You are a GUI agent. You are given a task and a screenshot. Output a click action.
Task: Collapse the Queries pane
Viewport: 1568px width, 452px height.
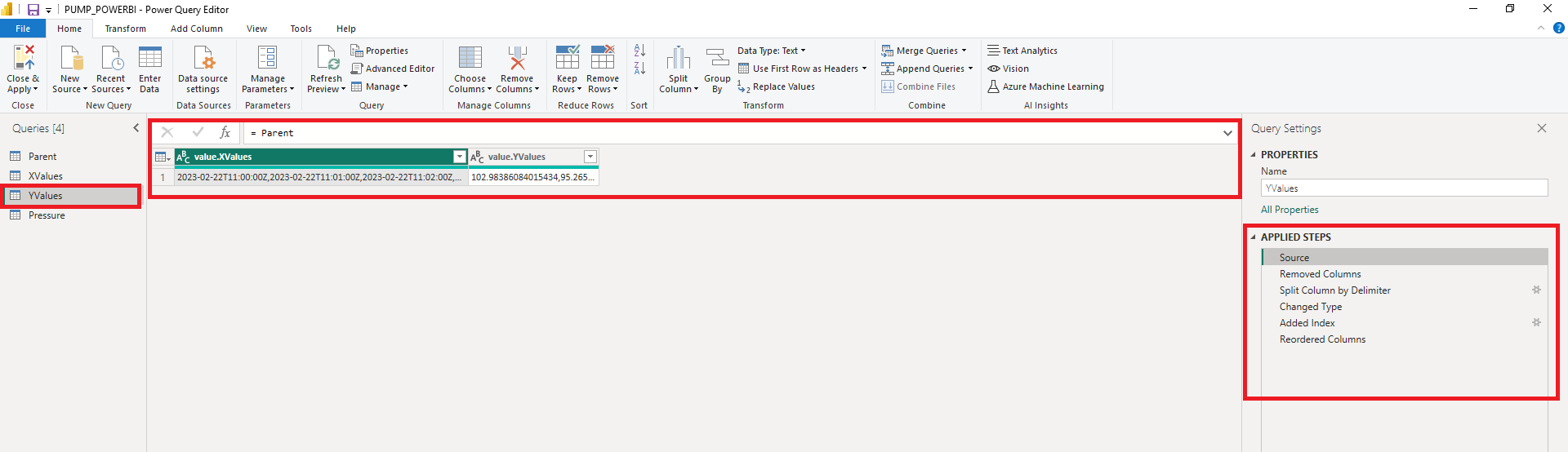pyautogui.click(x=136, y=128)
